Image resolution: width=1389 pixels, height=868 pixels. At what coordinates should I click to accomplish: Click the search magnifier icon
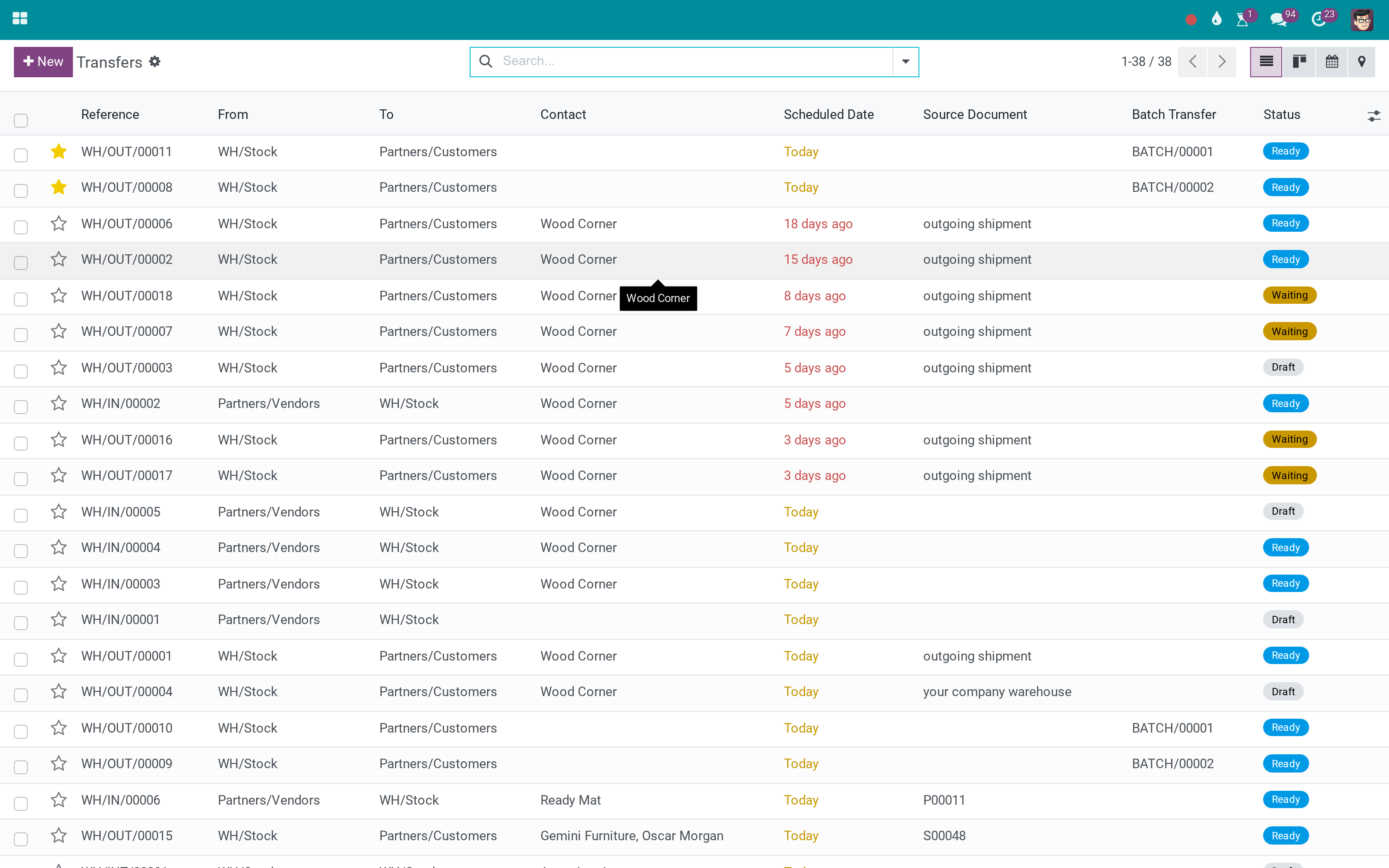(486, 61)
